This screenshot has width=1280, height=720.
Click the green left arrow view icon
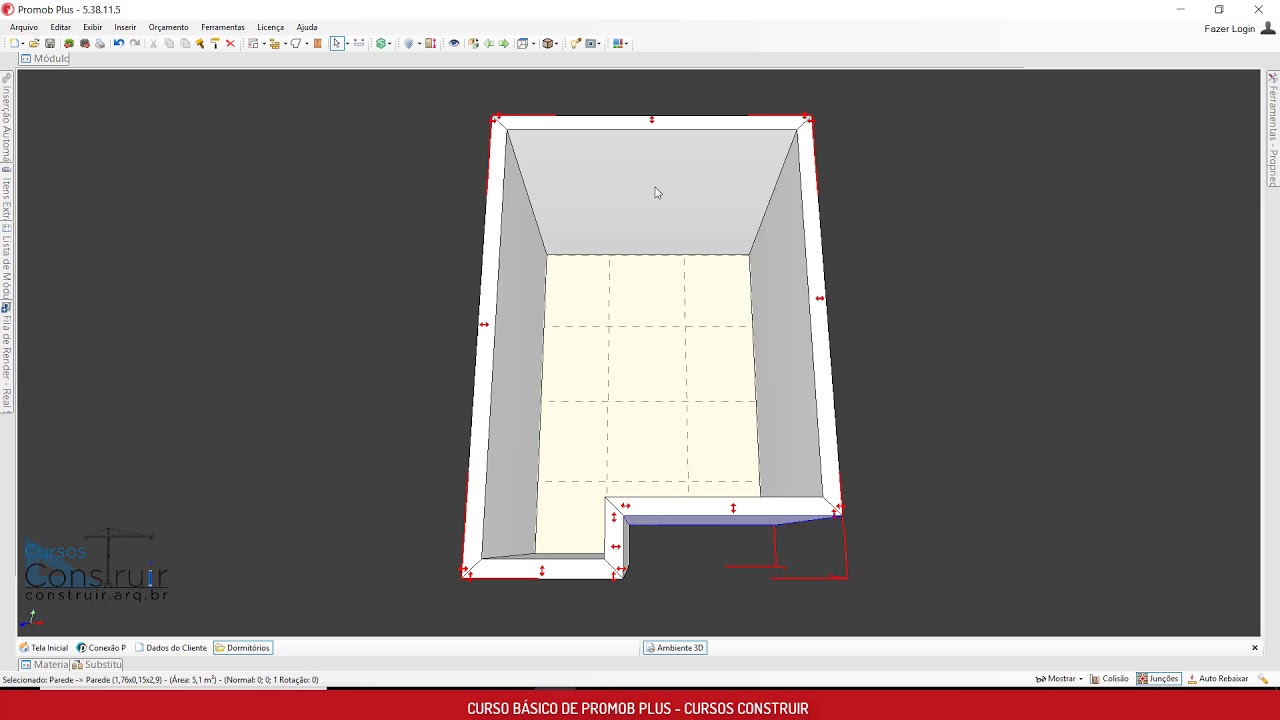[x=489, y=43]
